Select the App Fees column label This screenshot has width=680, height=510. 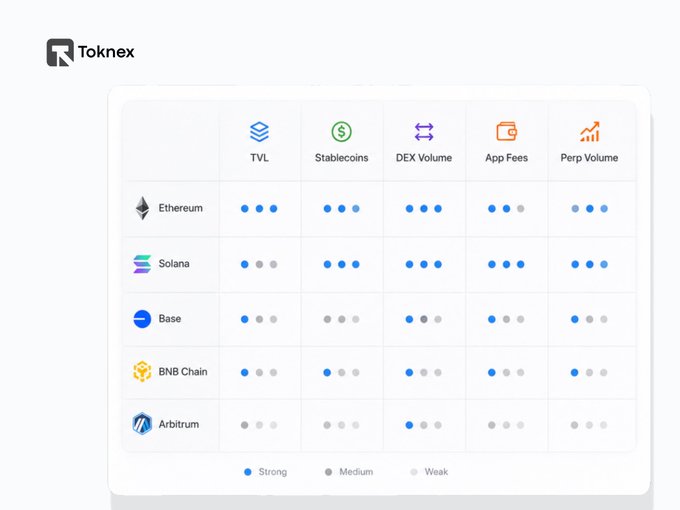point(507,158)
